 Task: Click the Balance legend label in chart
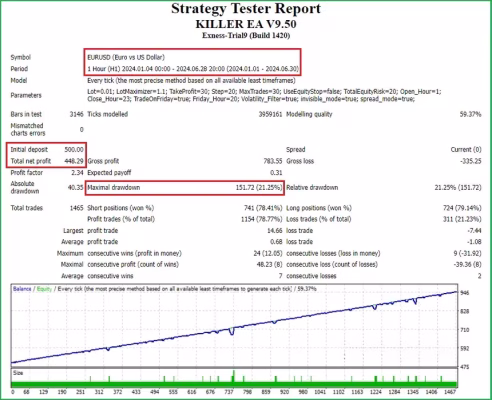(22, 289)
